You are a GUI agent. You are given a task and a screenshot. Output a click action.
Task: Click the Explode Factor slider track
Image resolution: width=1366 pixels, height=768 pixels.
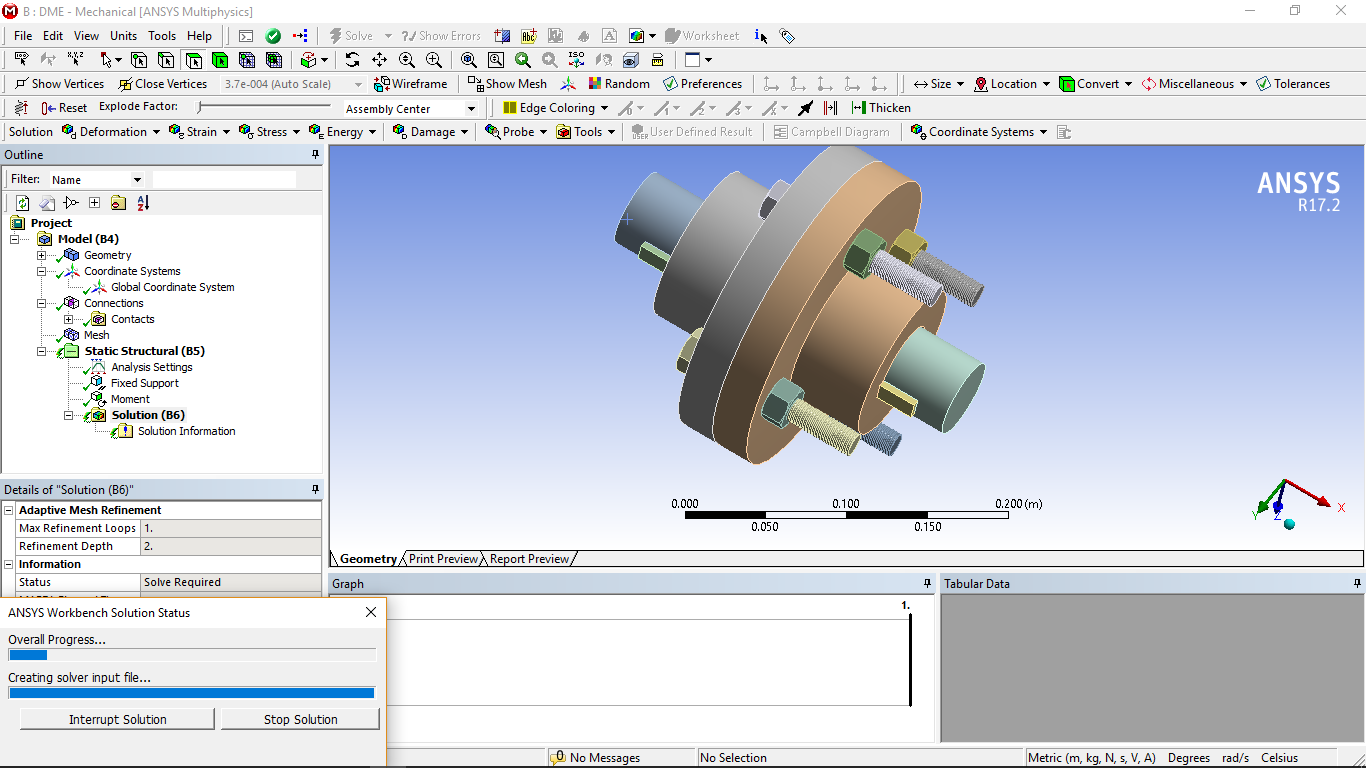pyautogui.click(x=265, y=107)
